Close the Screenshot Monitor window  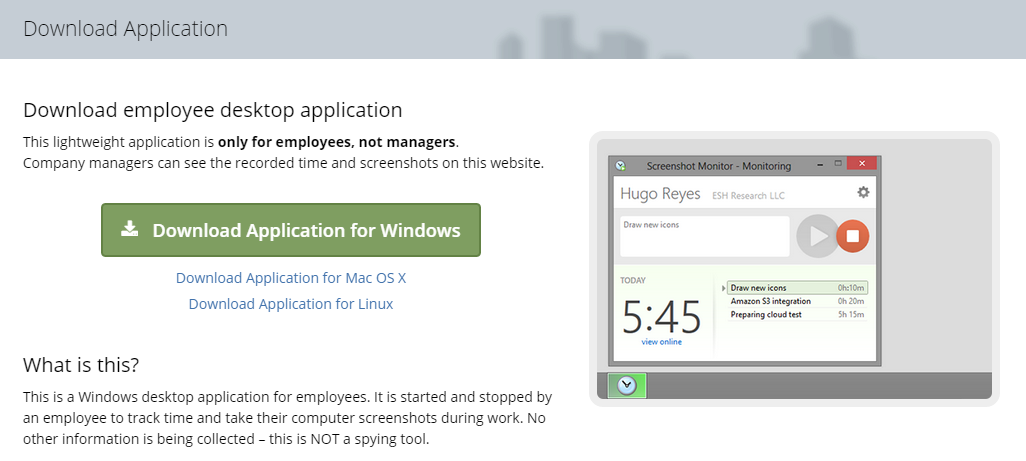(862, 163)
